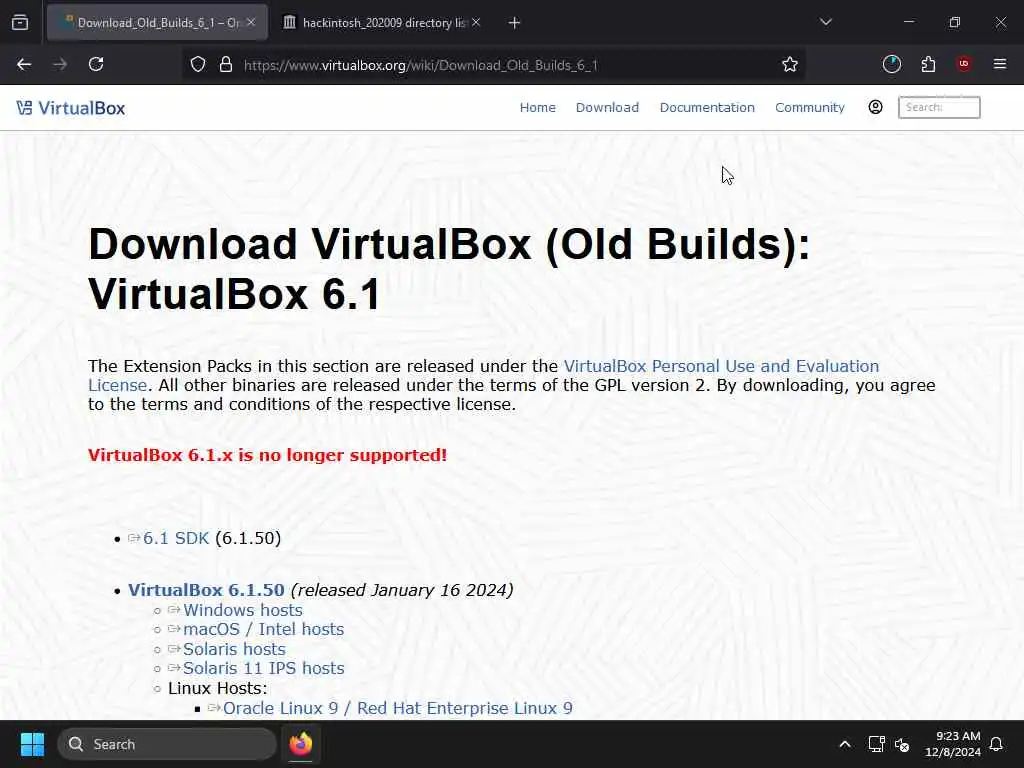This screenshot has width=1024, height=768.
Task: View site security padlock info
Action: coord(226,65)
